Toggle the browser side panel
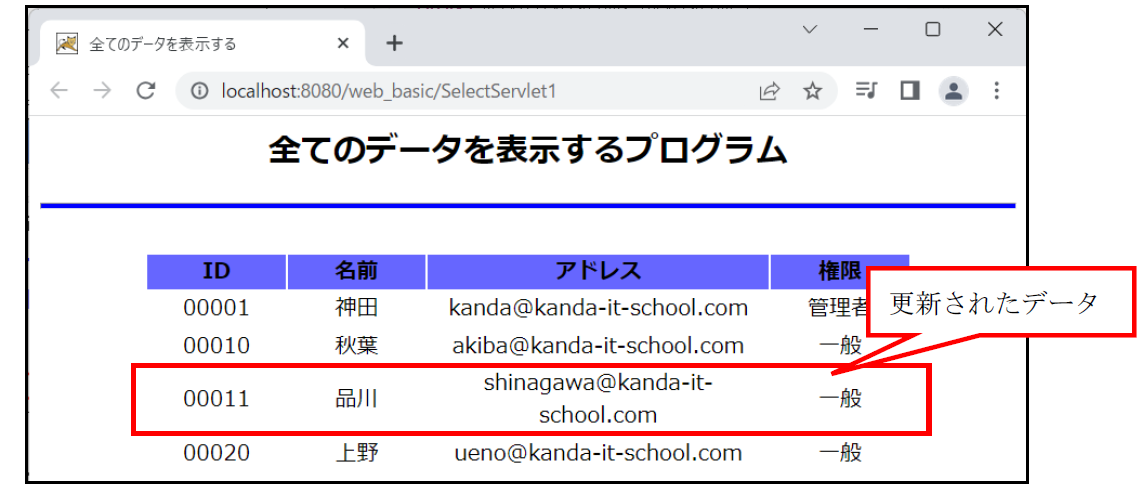The width and height of the screenshot is (1141, 486). [909, 91]
